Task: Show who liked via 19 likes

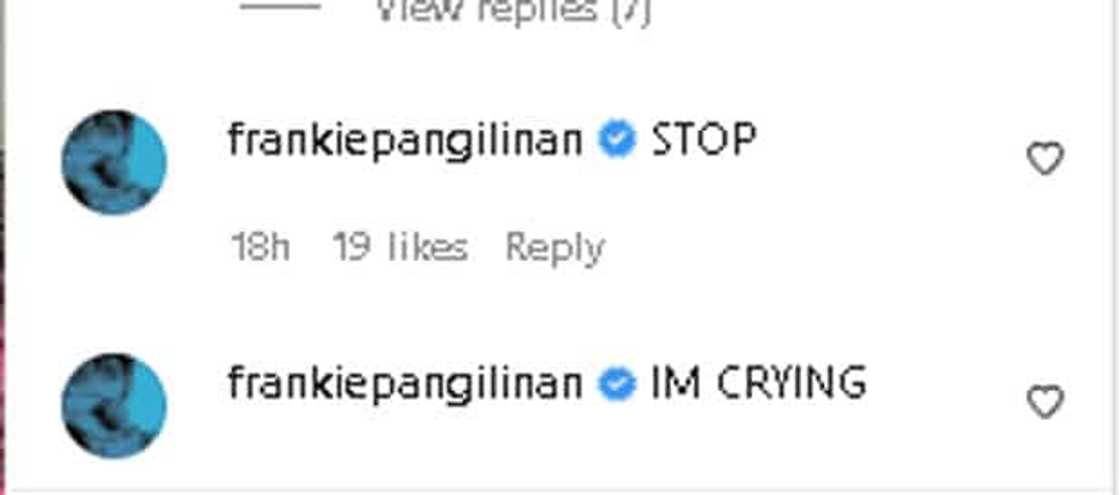Action: [400, 247]
